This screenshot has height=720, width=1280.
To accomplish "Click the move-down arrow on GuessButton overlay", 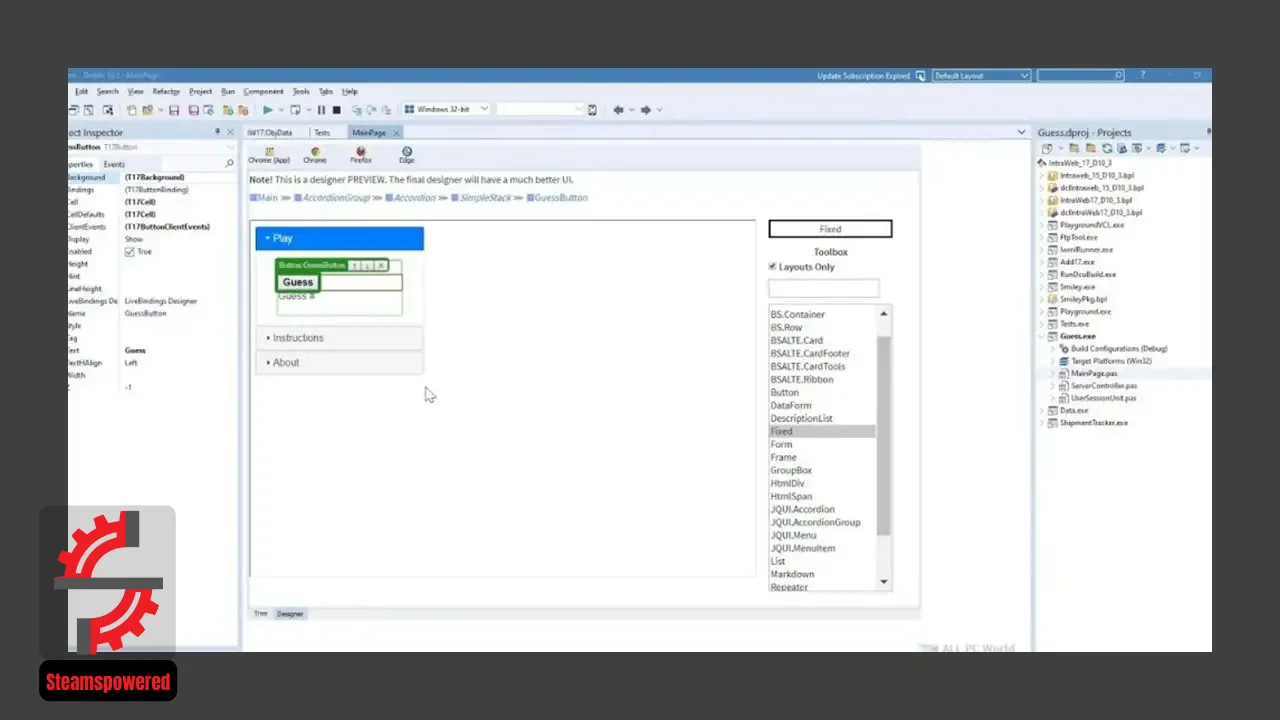I will (x=368, y=266).
